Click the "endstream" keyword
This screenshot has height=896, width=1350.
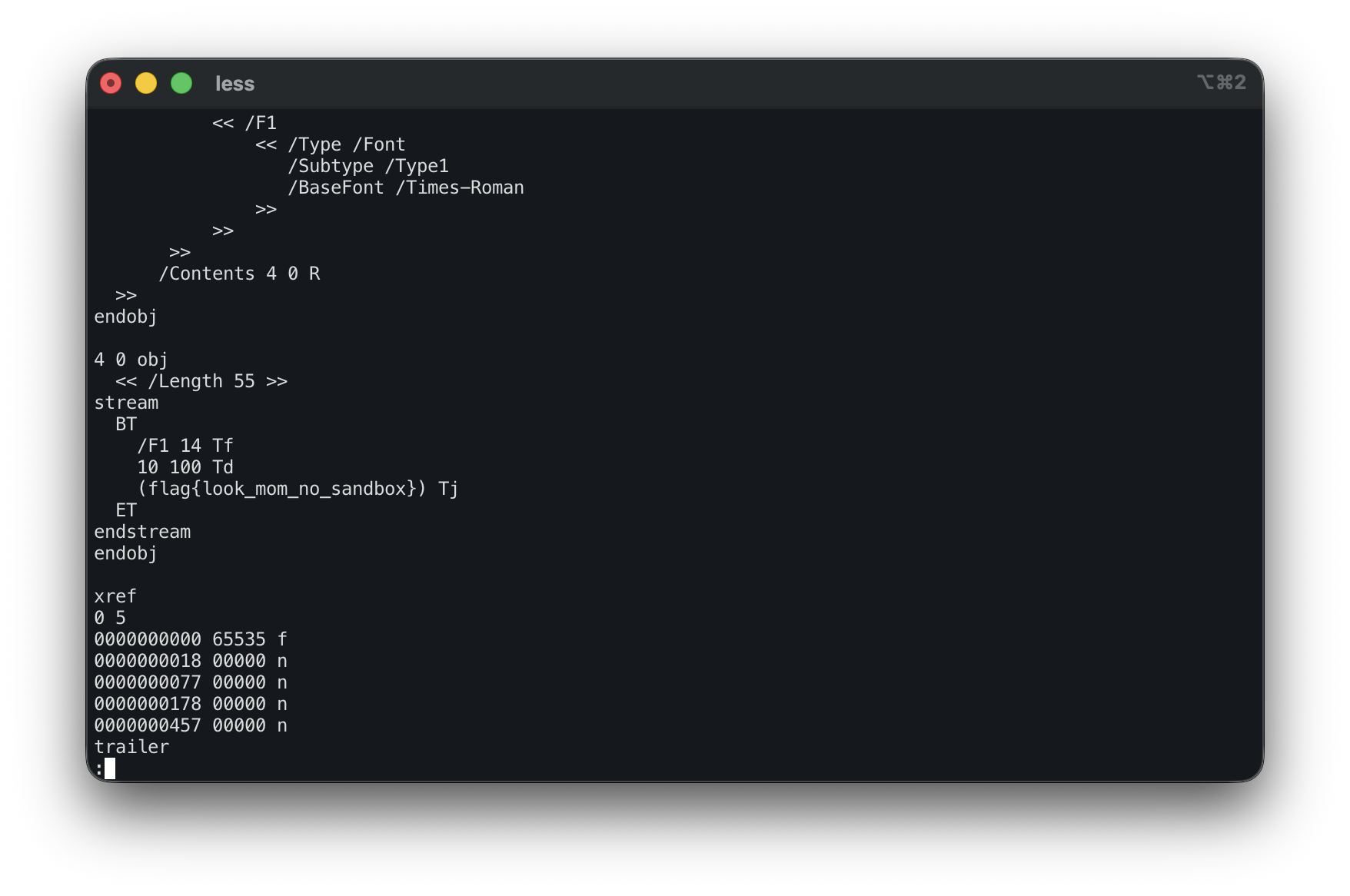pos(142,532)
